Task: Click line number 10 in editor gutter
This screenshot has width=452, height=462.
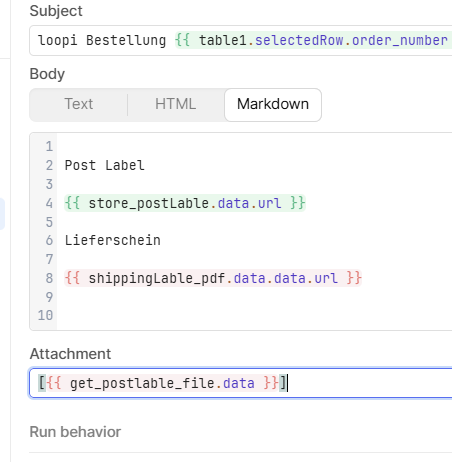Action: point(45,315)
